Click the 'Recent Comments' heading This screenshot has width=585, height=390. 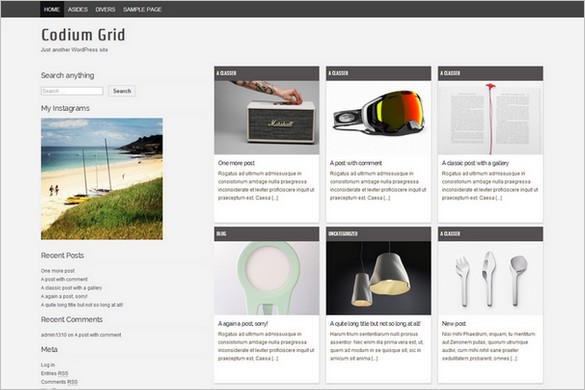coord(72,319)
